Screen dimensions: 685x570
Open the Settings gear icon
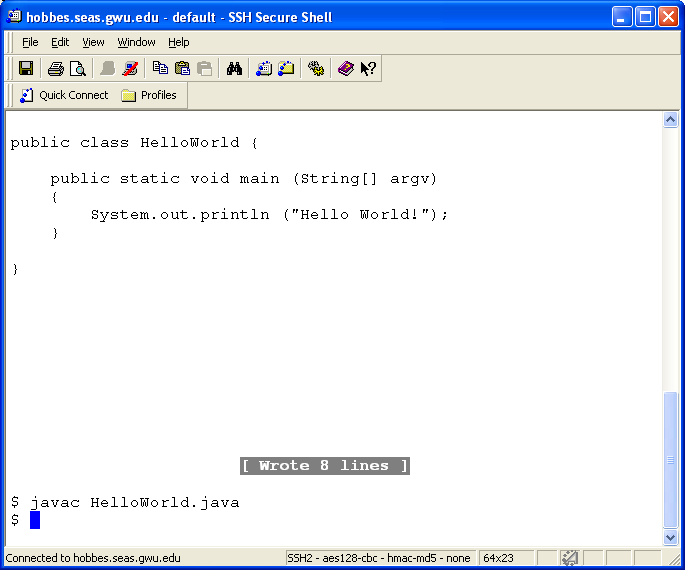[x=316, y=68]
